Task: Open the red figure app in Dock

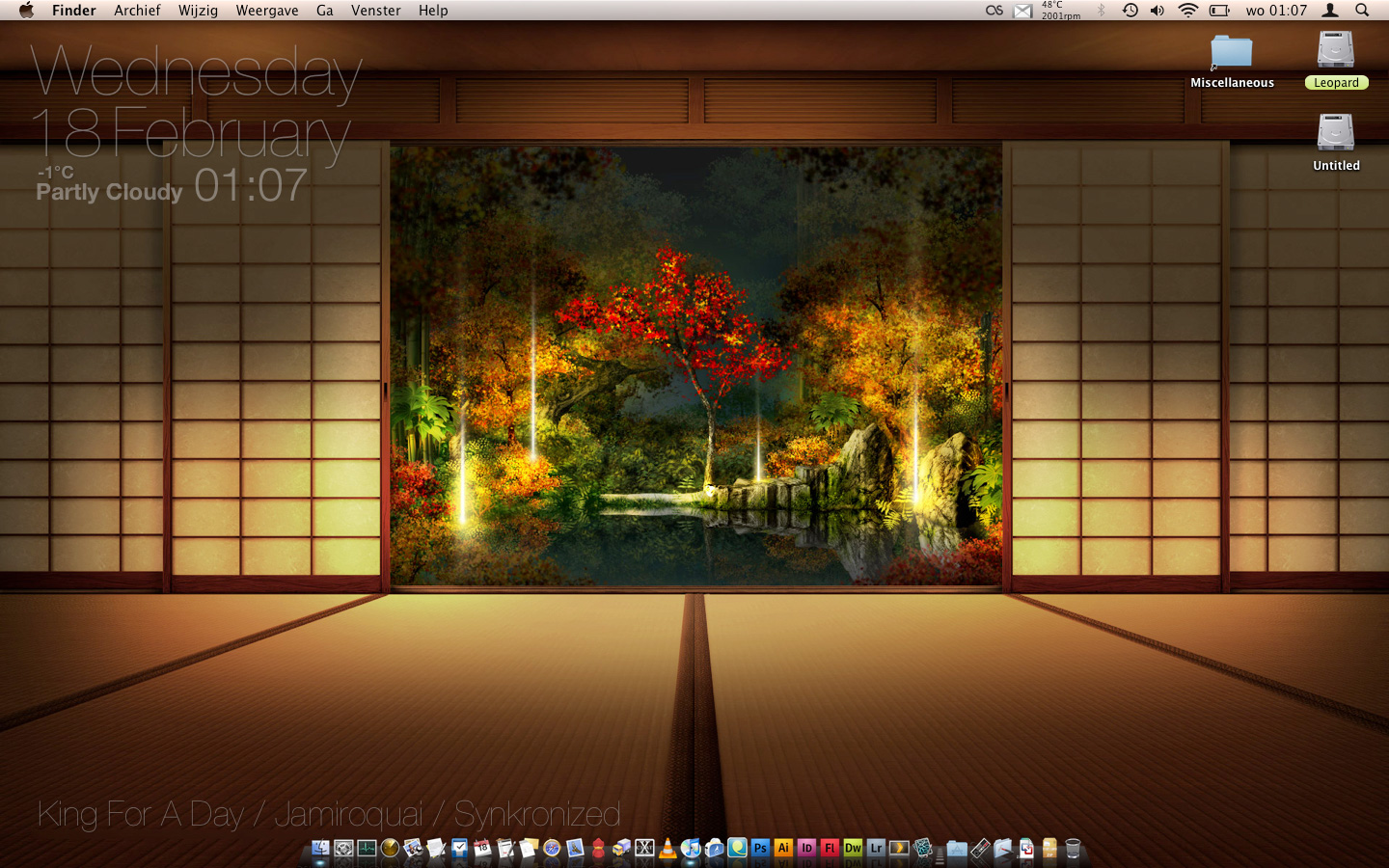Action: click(598, 849)
